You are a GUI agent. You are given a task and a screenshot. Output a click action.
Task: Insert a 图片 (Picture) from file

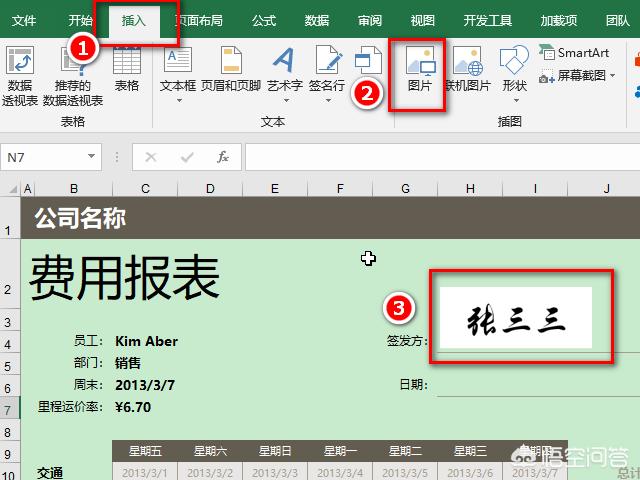[420, 69]
